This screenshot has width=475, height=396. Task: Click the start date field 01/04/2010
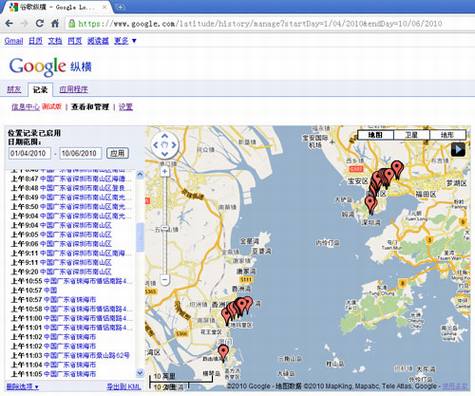[29, 153]
